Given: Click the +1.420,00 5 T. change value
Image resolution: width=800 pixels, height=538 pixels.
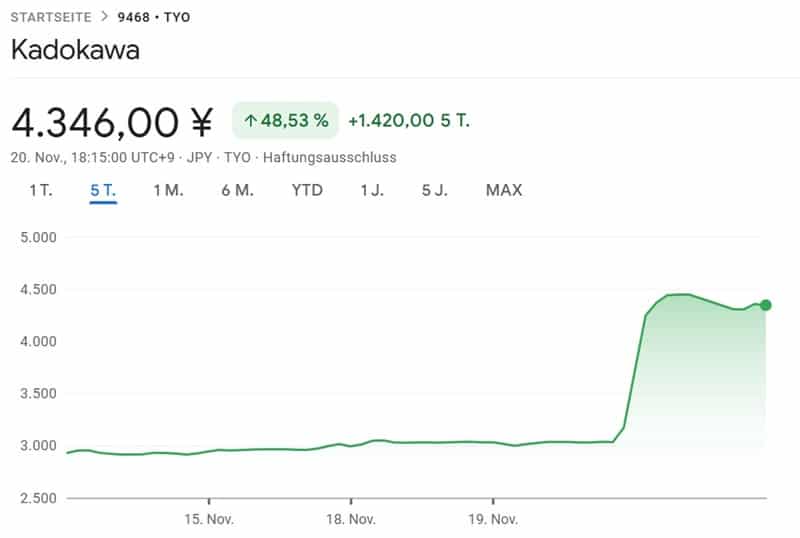Looking at the screenshot, I should (x=408, y=121).
